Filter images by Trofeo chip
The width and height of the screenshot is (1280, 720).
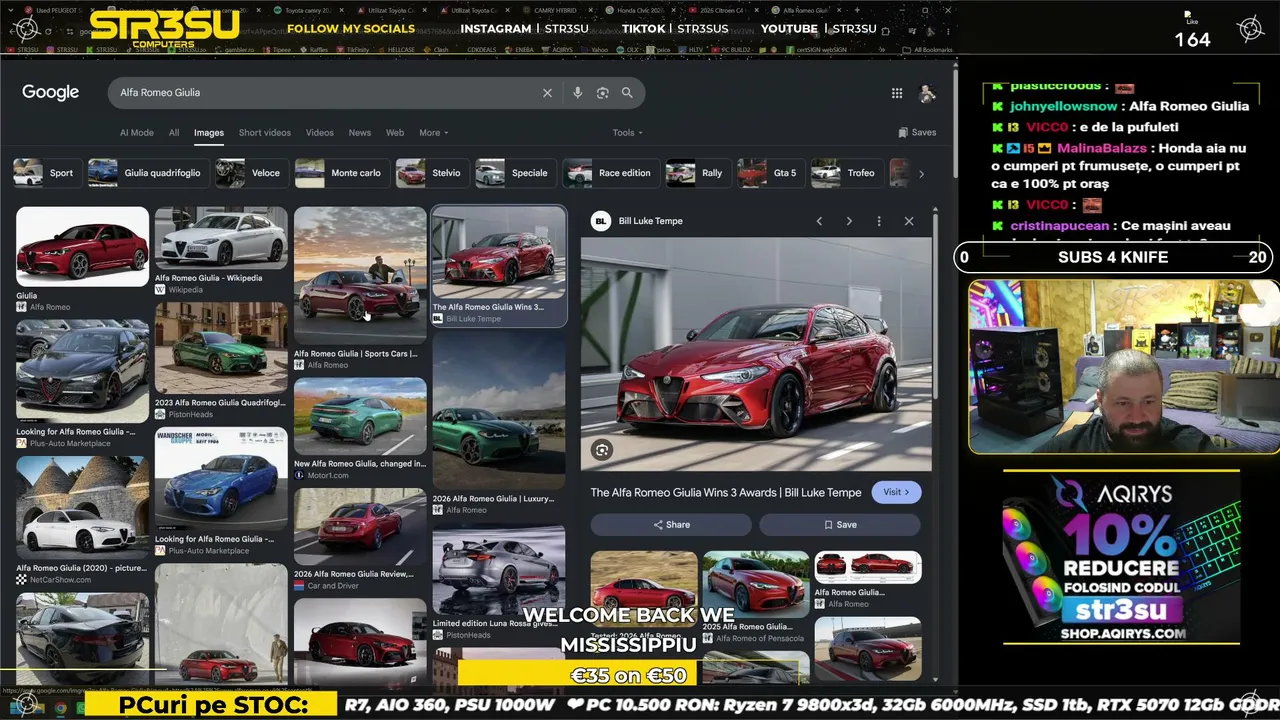(846, 173)
